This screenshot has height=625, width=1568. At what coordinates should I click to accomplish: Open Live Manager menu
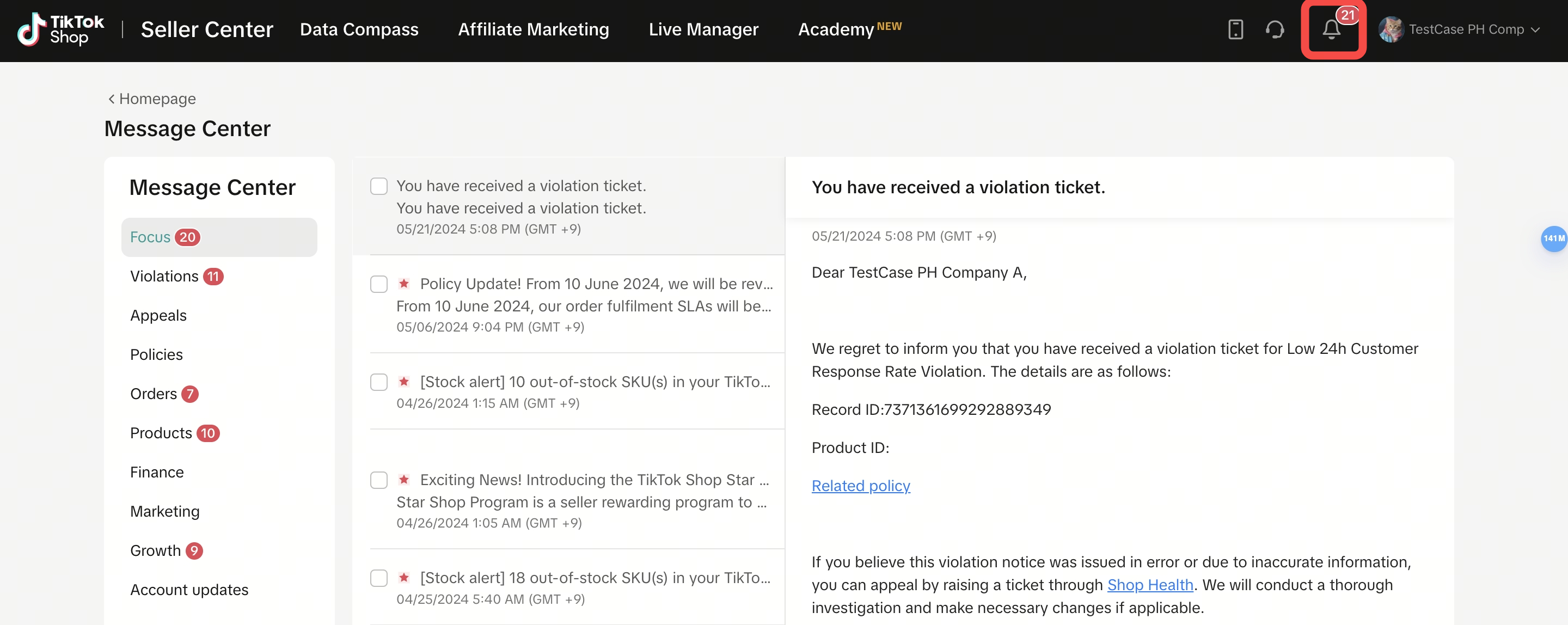(703, 29)
